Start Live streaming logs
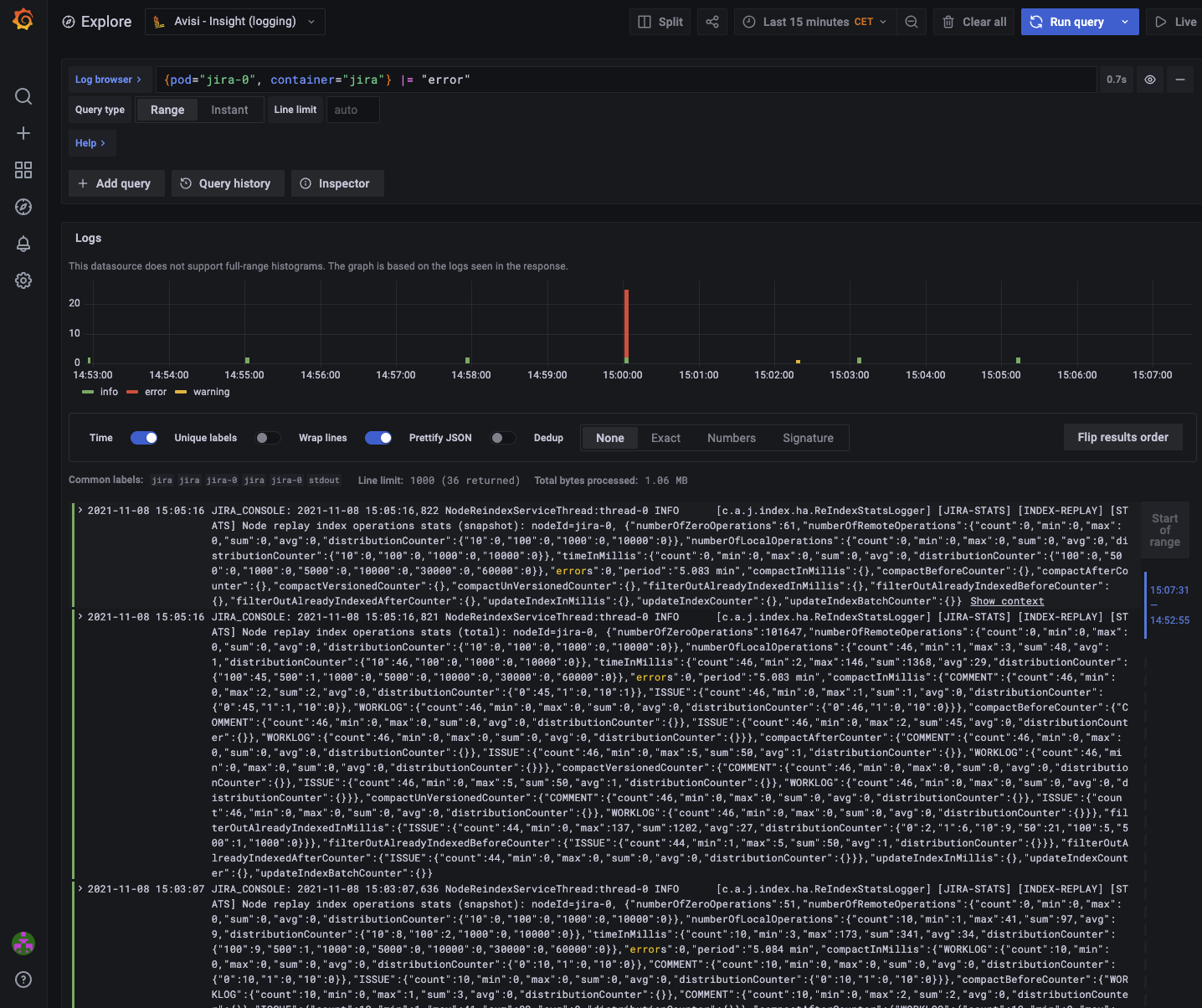This screenshot has width=1202, height=1008. click(1175, 22)
